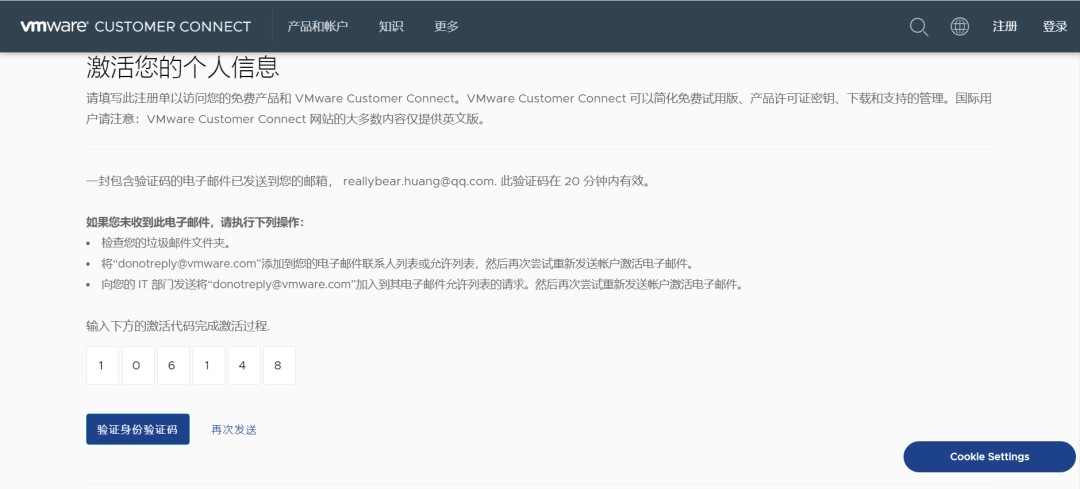The height and width of the screenshot is (489, 1080).
Task: Click the bullet mentioning IT 部门
Action: point(422,284)
